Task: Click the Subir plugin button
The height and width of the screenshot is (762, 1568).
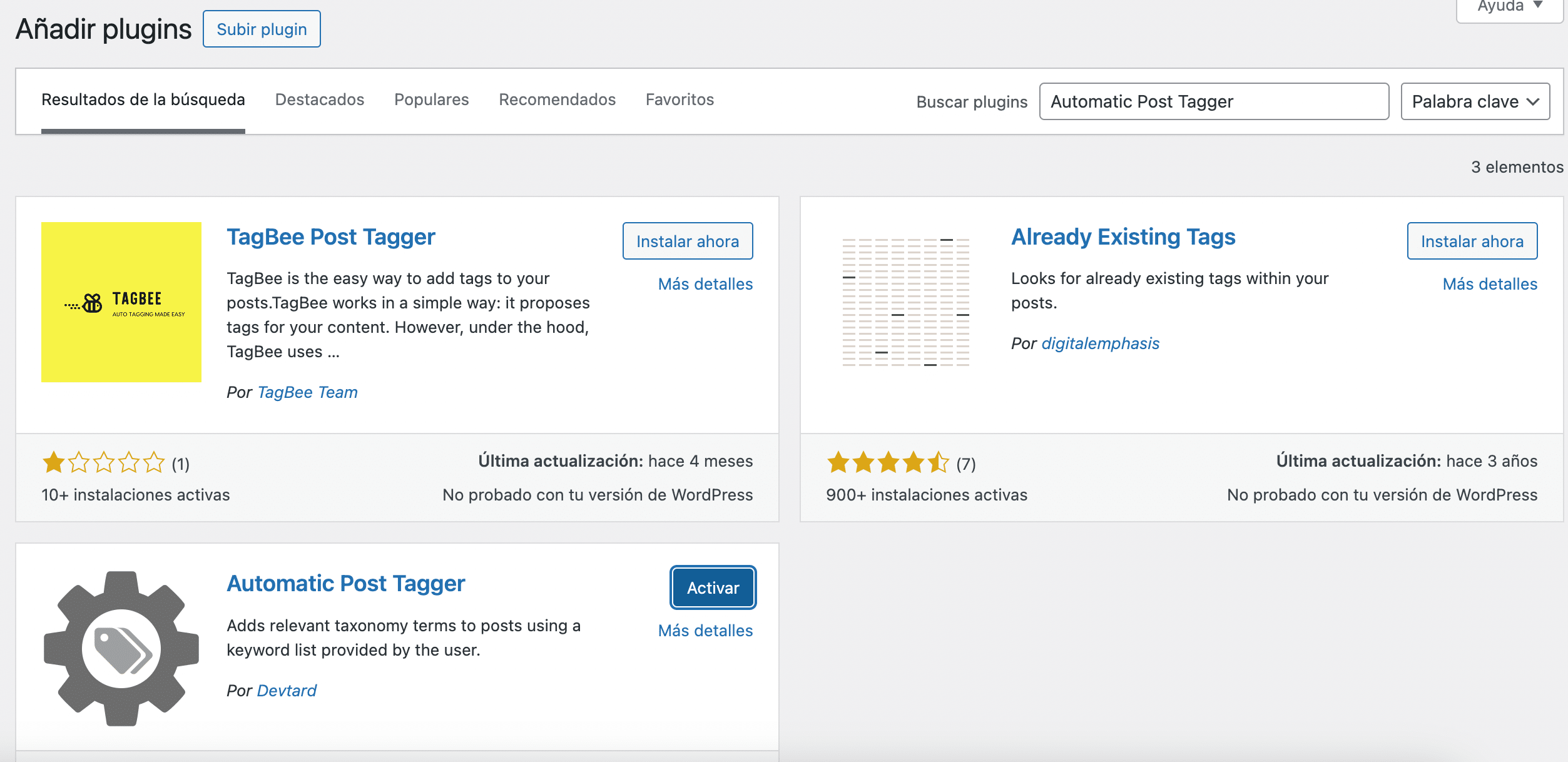Action: (x=262, y=29)
